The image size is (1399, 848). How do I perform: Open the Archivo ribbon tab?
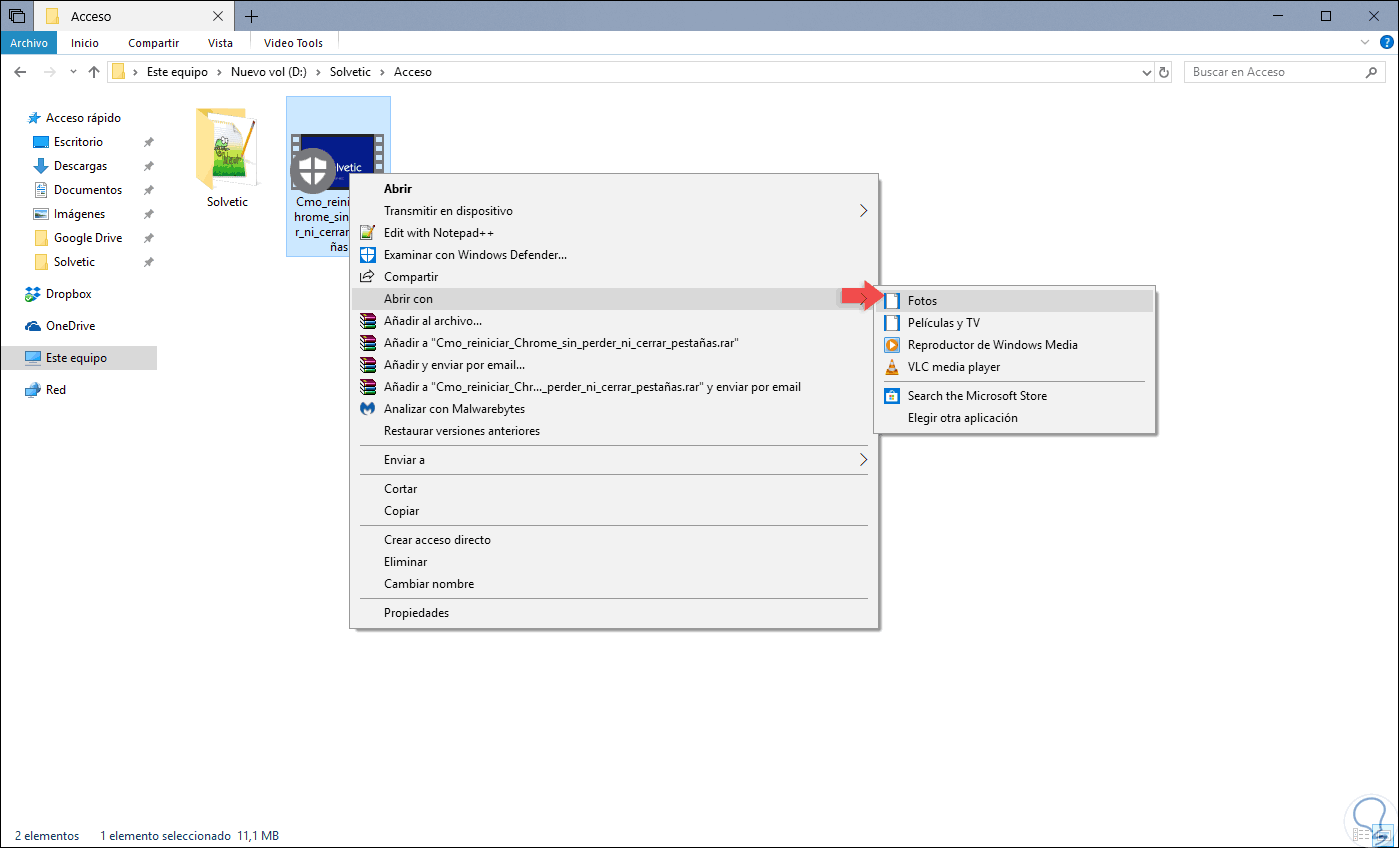(29, 43)
